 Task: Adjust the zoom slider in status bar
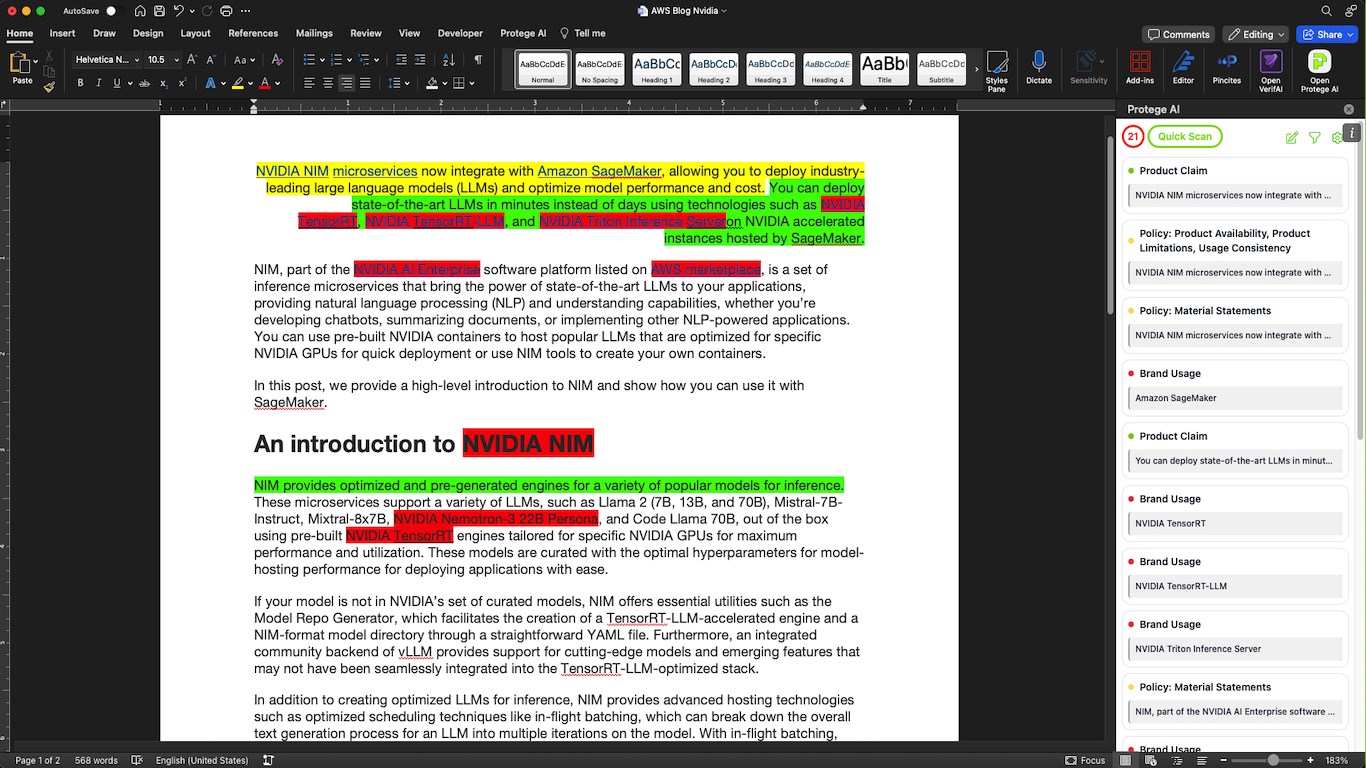coord(1273,760)
